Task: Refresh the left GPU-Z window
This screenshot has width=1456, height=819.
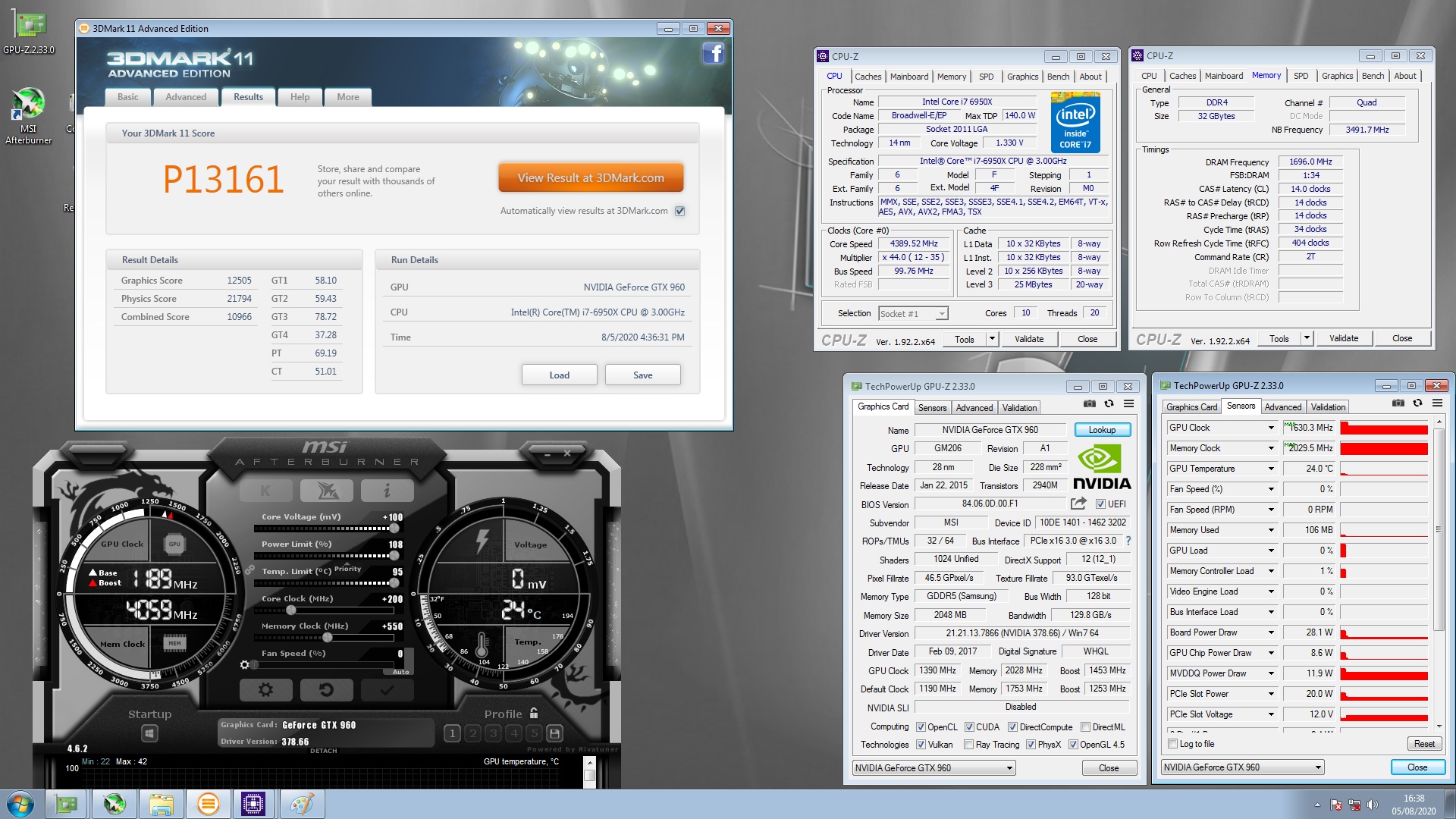Action: pyautogui.click(x=1109, y=404)
